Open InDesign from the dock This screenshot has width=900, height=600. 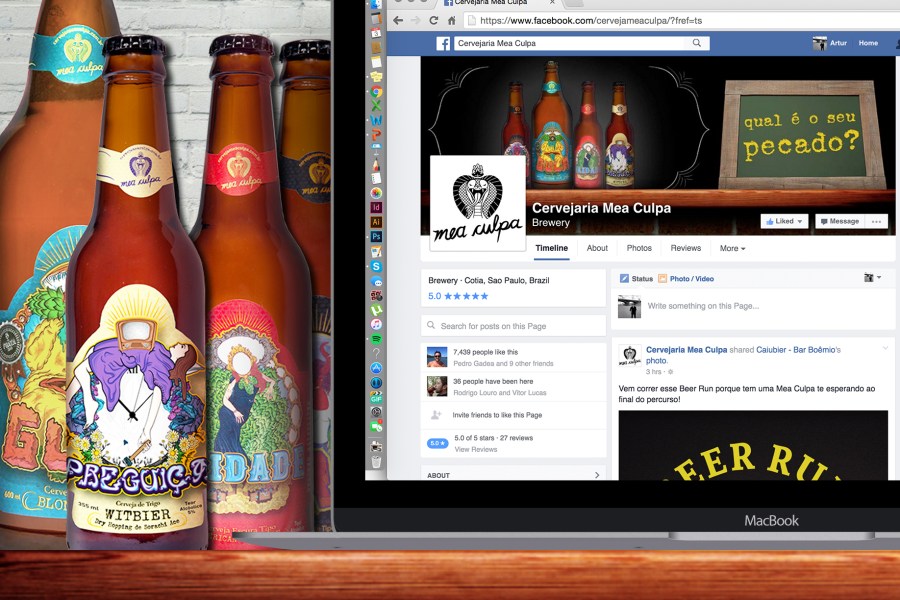tap(376, 206)
